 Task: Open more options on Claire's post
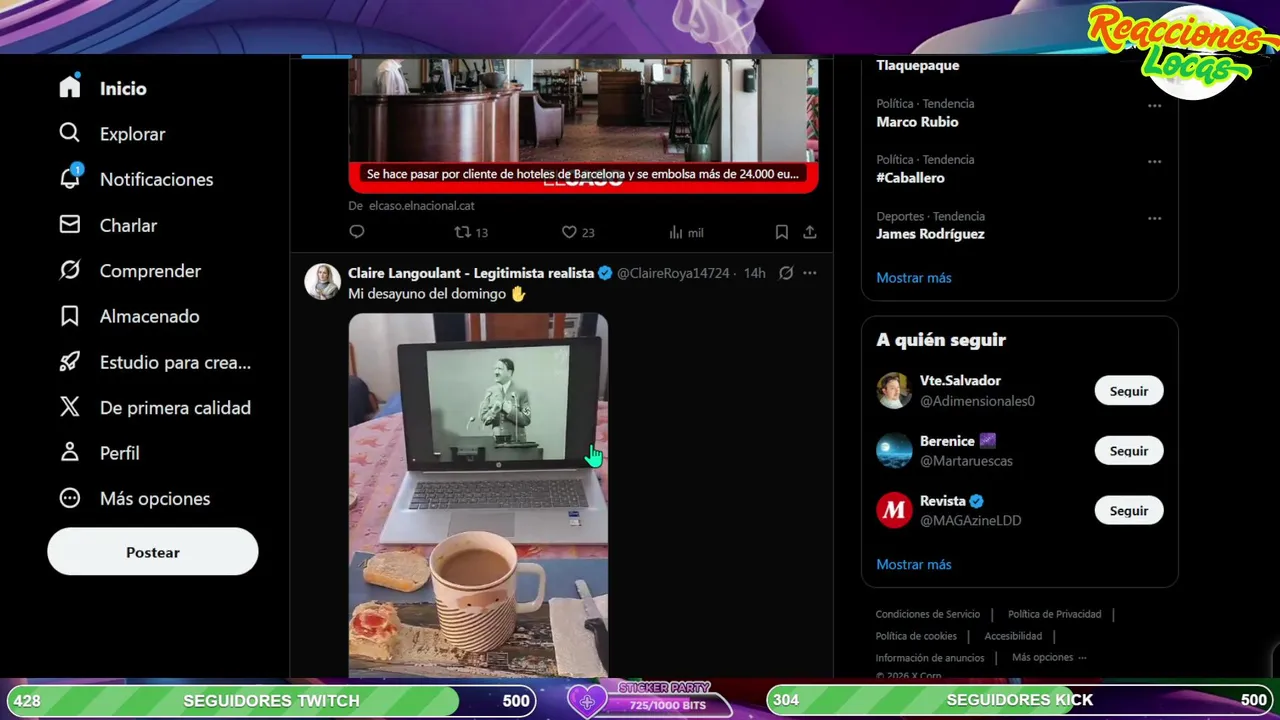tap(810, 273)
